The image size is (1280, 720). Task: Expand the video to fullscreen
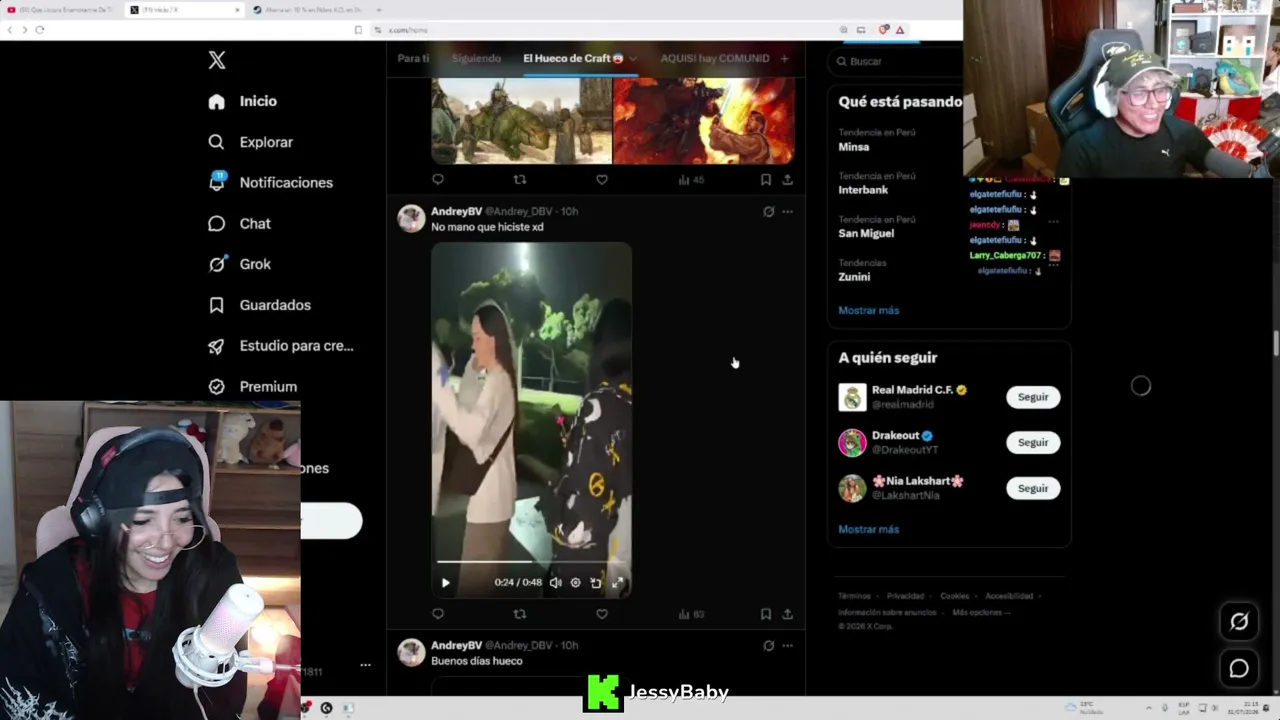[618, 583]
